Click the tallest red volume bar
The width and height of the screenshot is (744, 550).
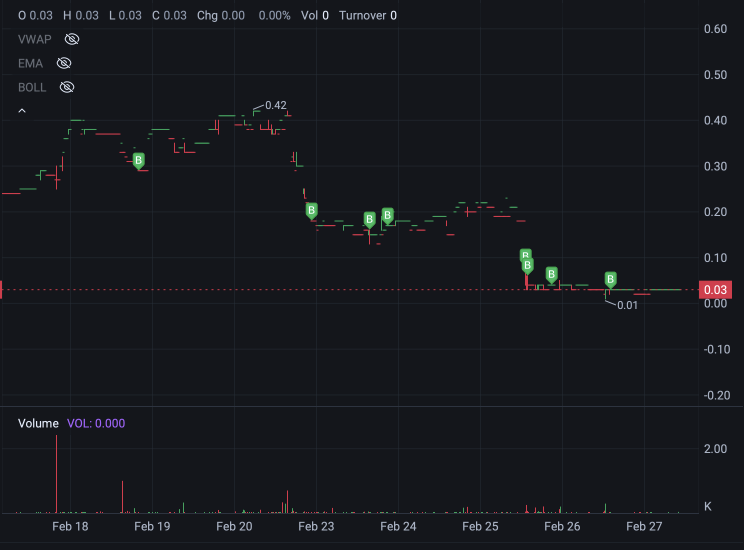56,474
